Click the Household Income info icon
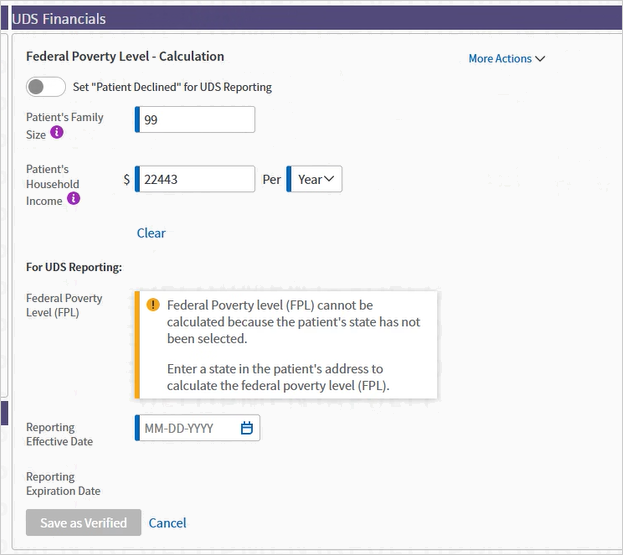 coord(73,198)
